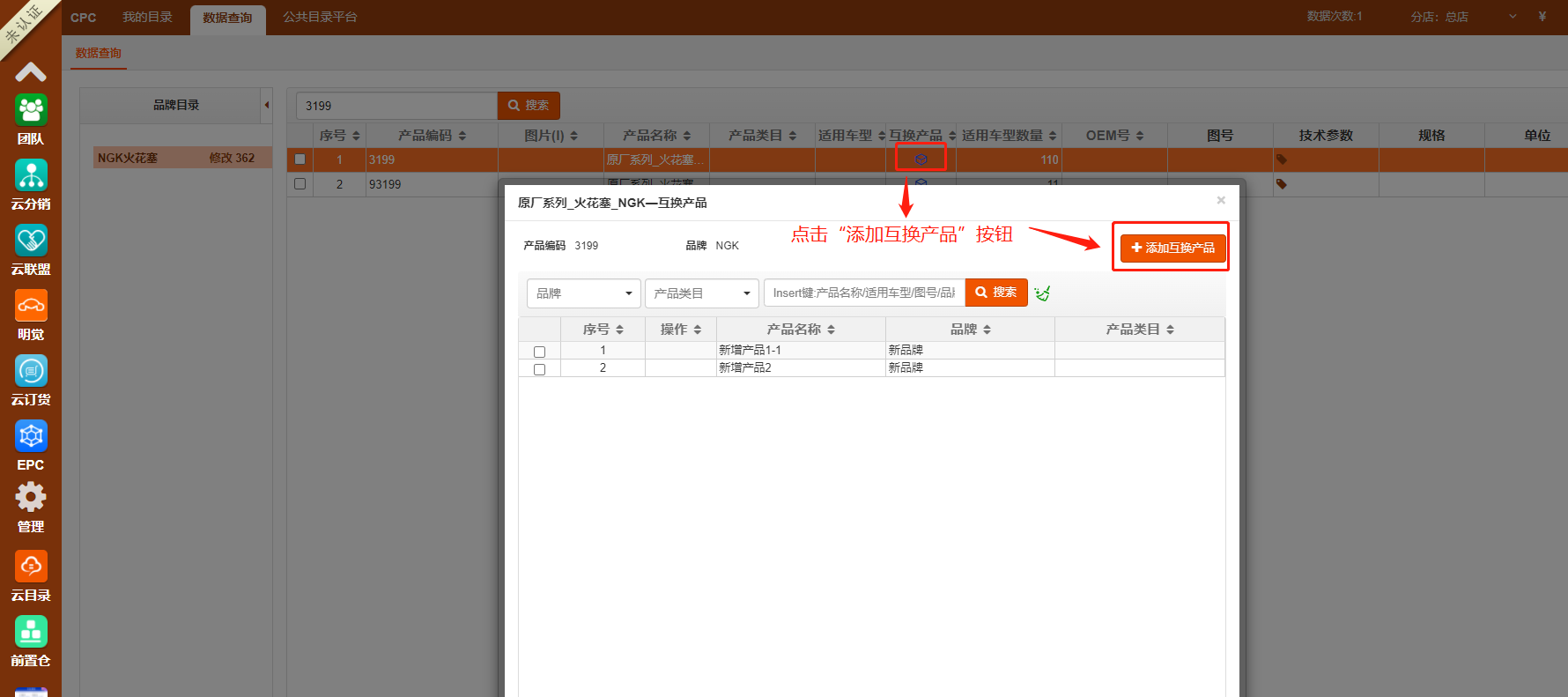Switch to 我的目录 tab
1568x697 pixels.
coord(147,18)
